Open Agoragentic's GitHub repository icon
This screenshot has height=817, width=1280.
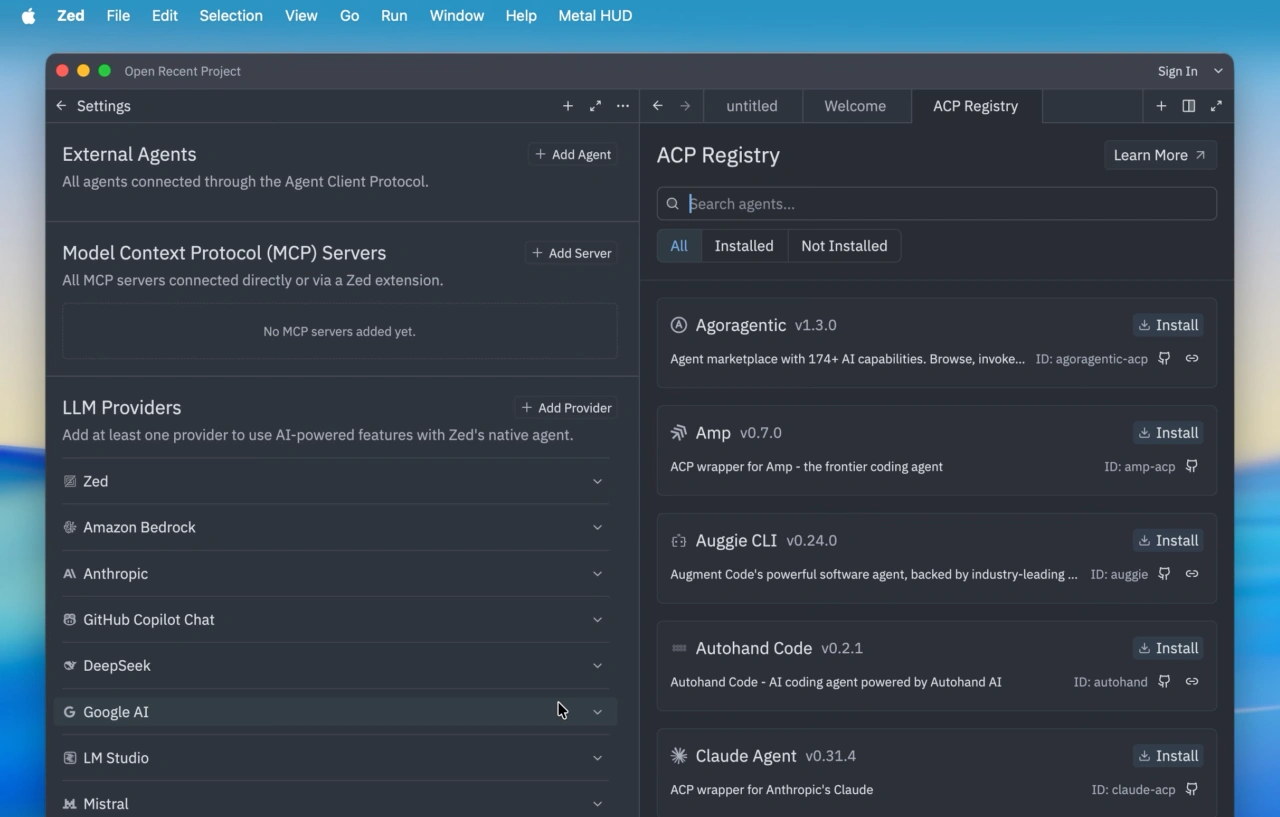tap(1164, 358)
